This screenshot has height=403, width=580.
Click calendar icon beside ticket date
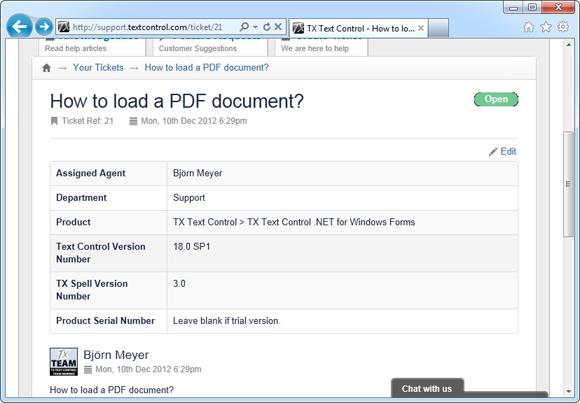pyautogui.click(x=133, y=121)
